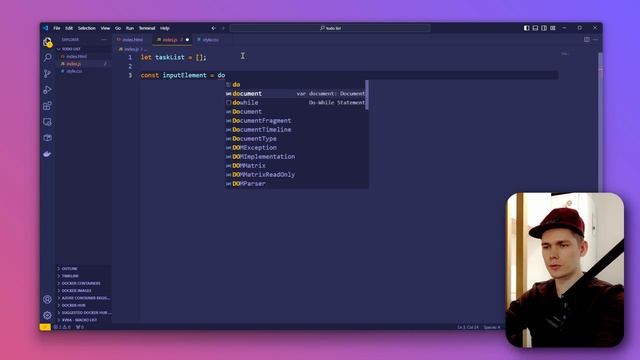The height and width of the screenshot is (360, 640).
Task: Open the File menu
Action: pos(57,28)
